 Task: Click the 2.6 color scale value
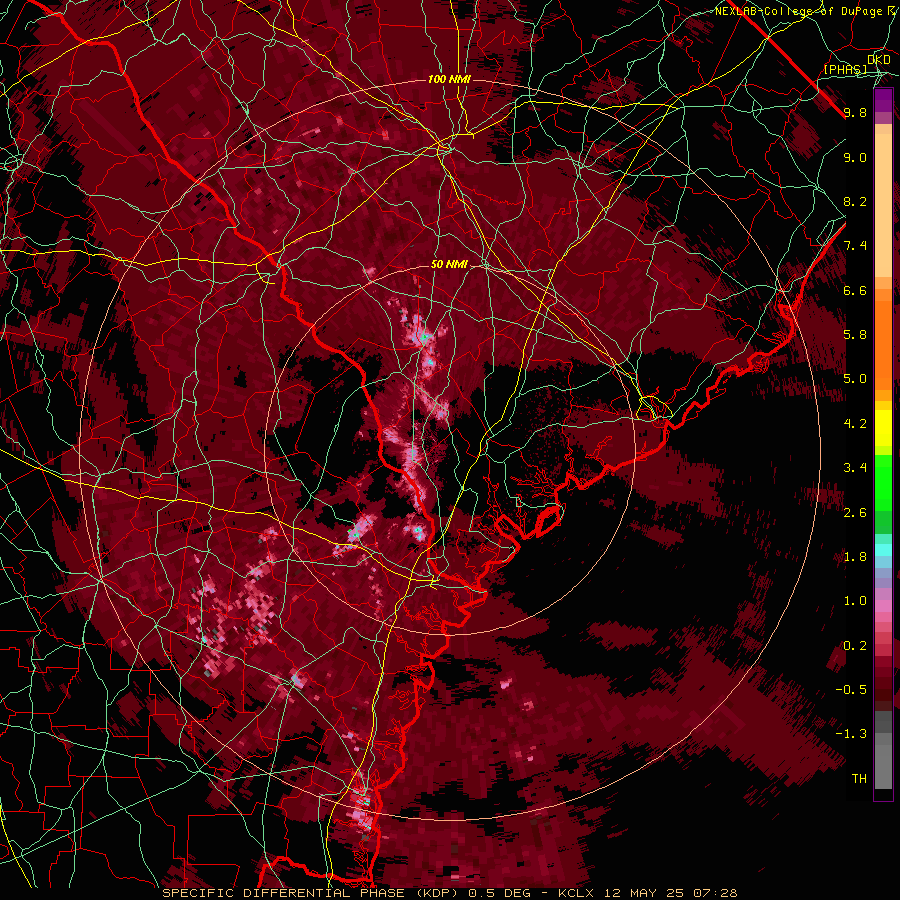[x=855, y=513]
